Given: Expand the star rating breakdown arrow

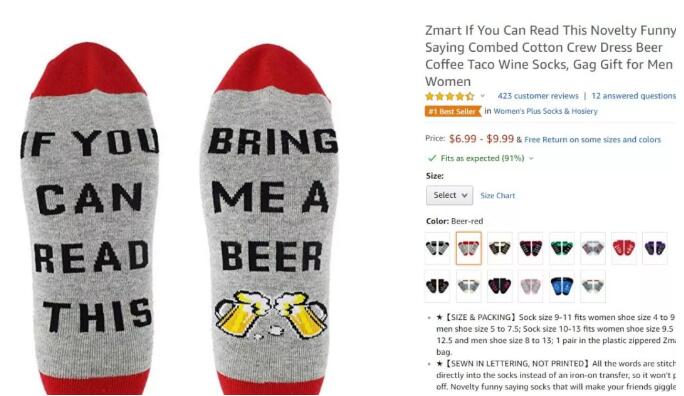Looking at the screenshot, I should pos(482,96).
